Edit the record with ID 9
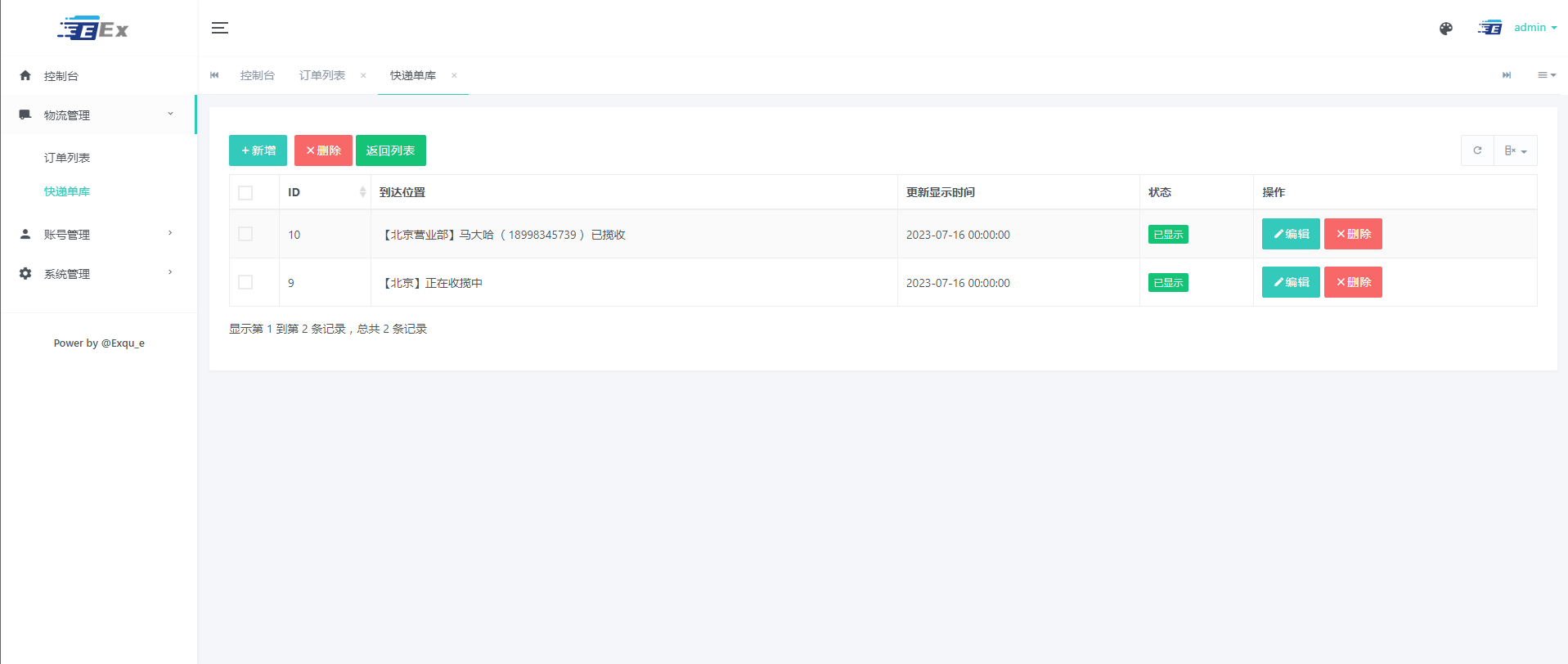The width and height of the screenshot is (1568, 664). point(1291,282)
